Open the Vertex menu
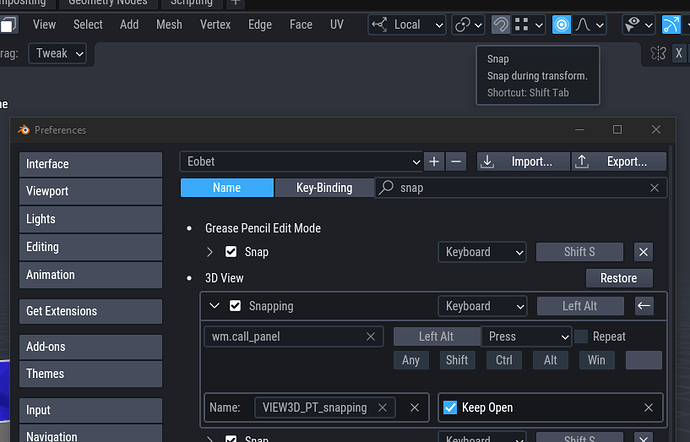This screenshot has height=442, width=690. pyautogui.click(x=215, y=25)
